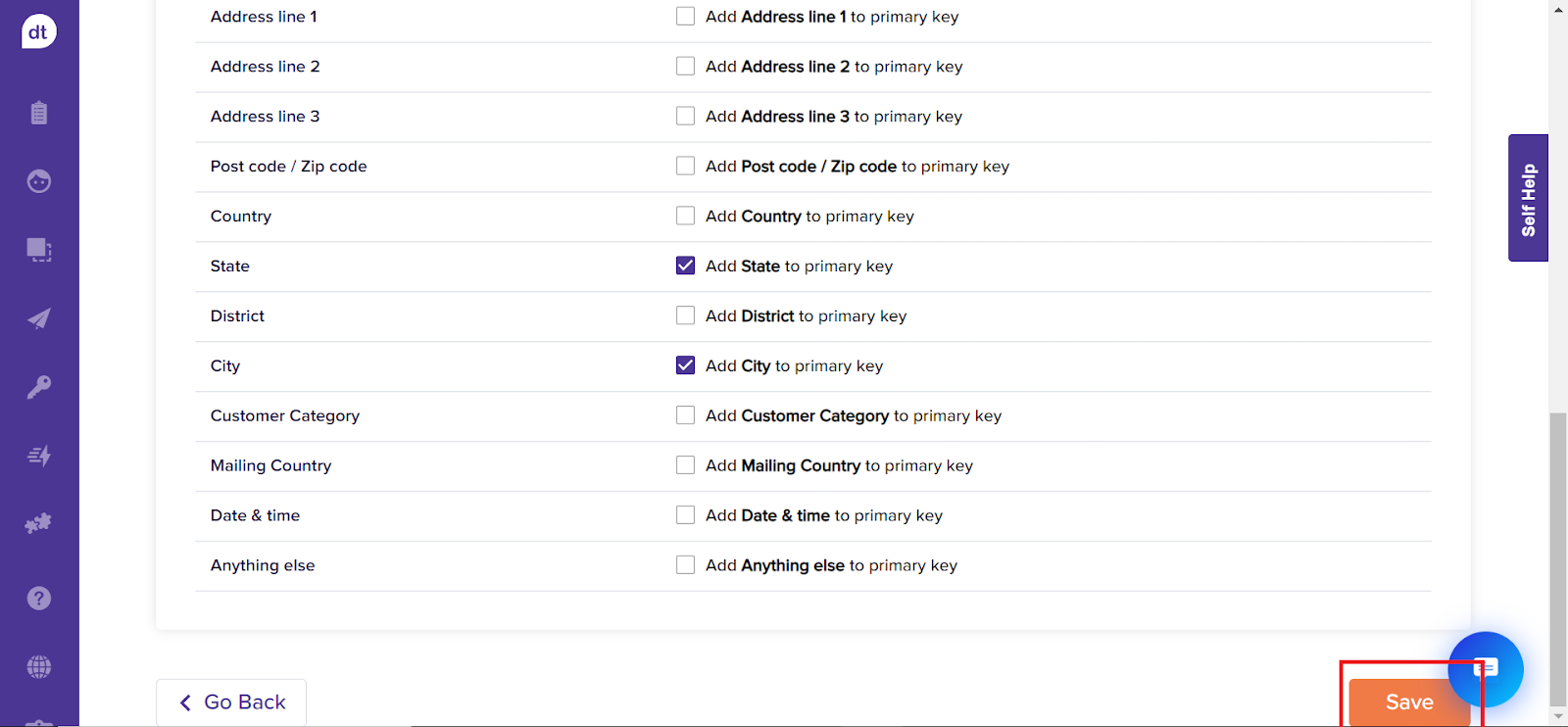Uncheck Add City to primary key
1568x727 pixels.
[685, 365]
